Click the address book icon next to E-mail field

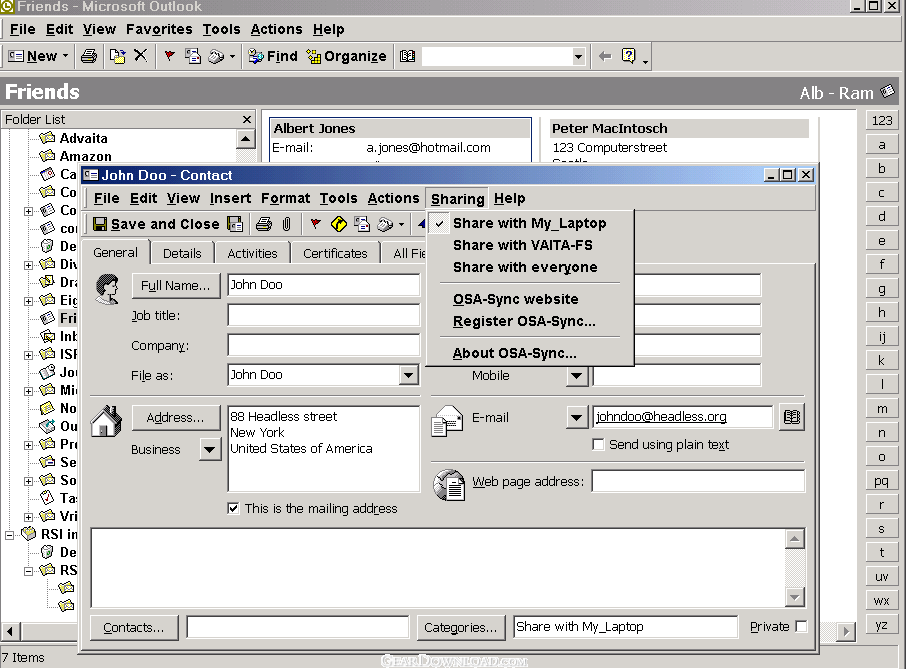click(792, 417)
